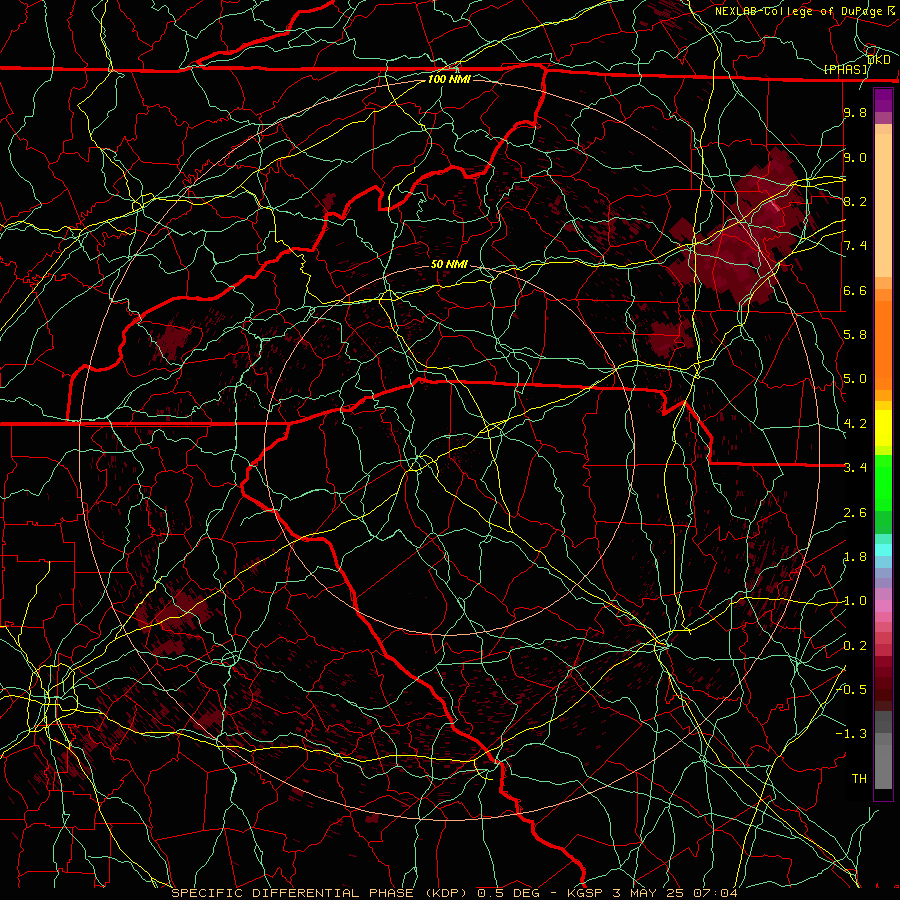Click the KGSP radar site code in caption
The height and width of the screenshot is (900, 900).
coord(586,893)
